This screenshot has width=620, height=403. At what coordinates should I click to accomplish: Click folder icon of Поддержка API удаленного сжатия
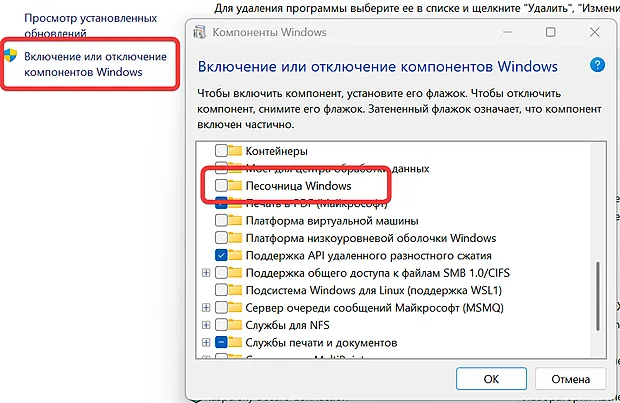[x=235, y=255]
